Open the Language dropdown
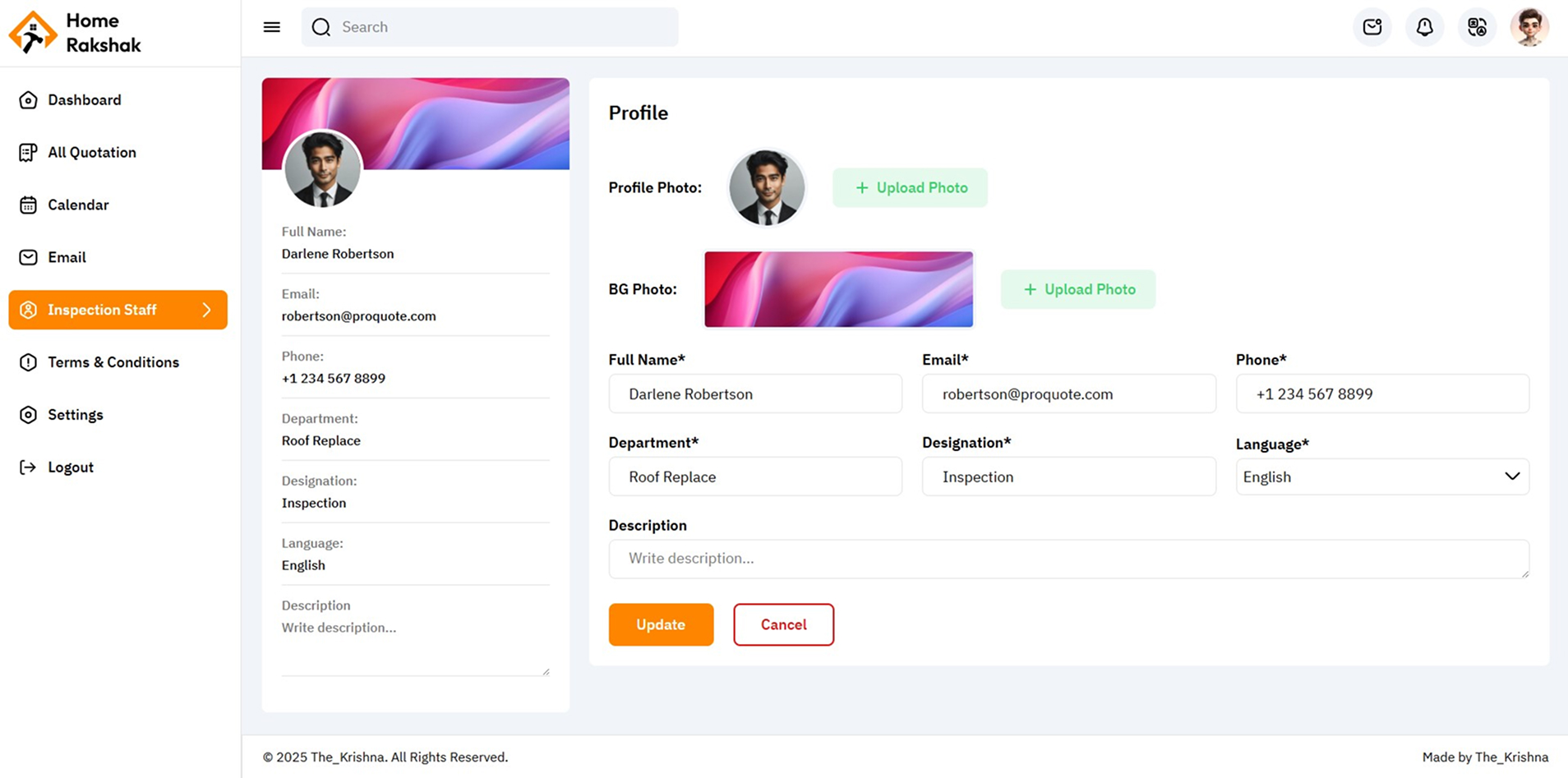 pyautogui.click(x=1382, y=476)
